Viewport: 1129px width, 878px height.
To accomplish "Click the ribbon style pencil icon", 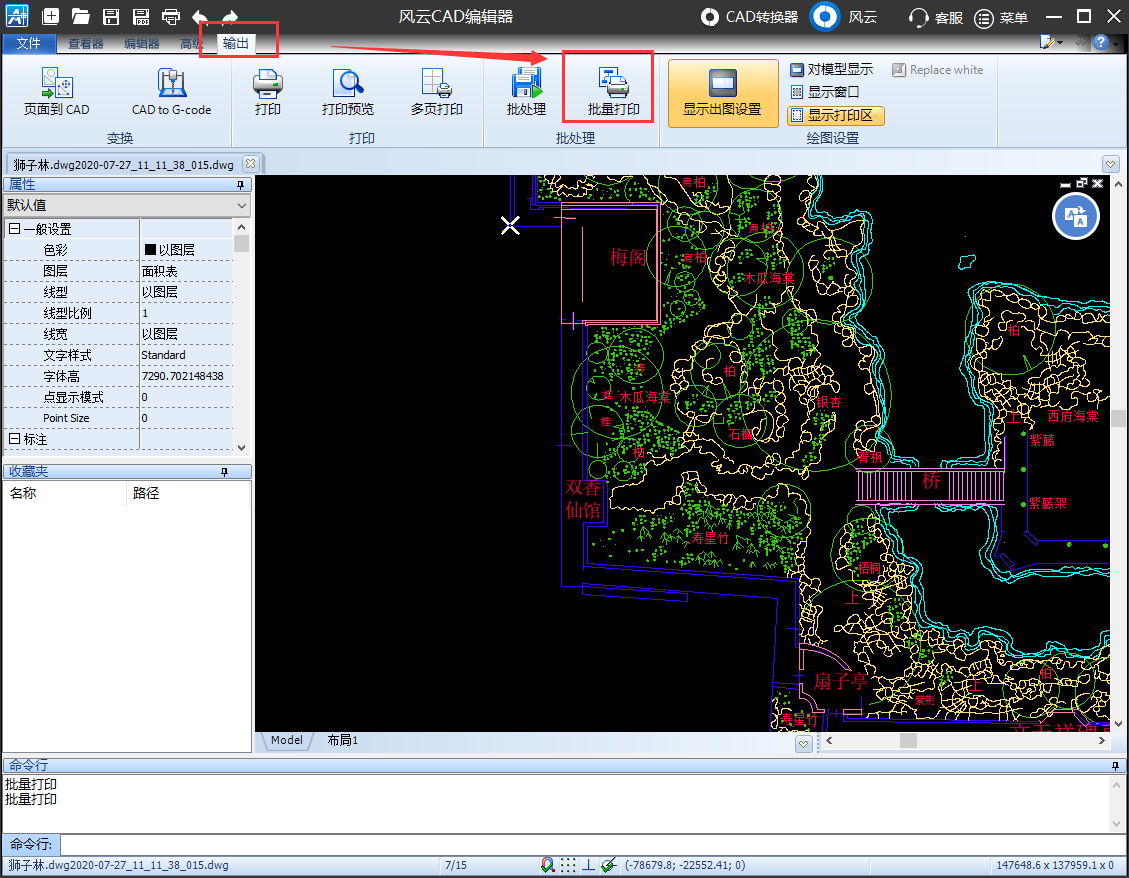I will pyautogui.click(x=1048, y=42).
